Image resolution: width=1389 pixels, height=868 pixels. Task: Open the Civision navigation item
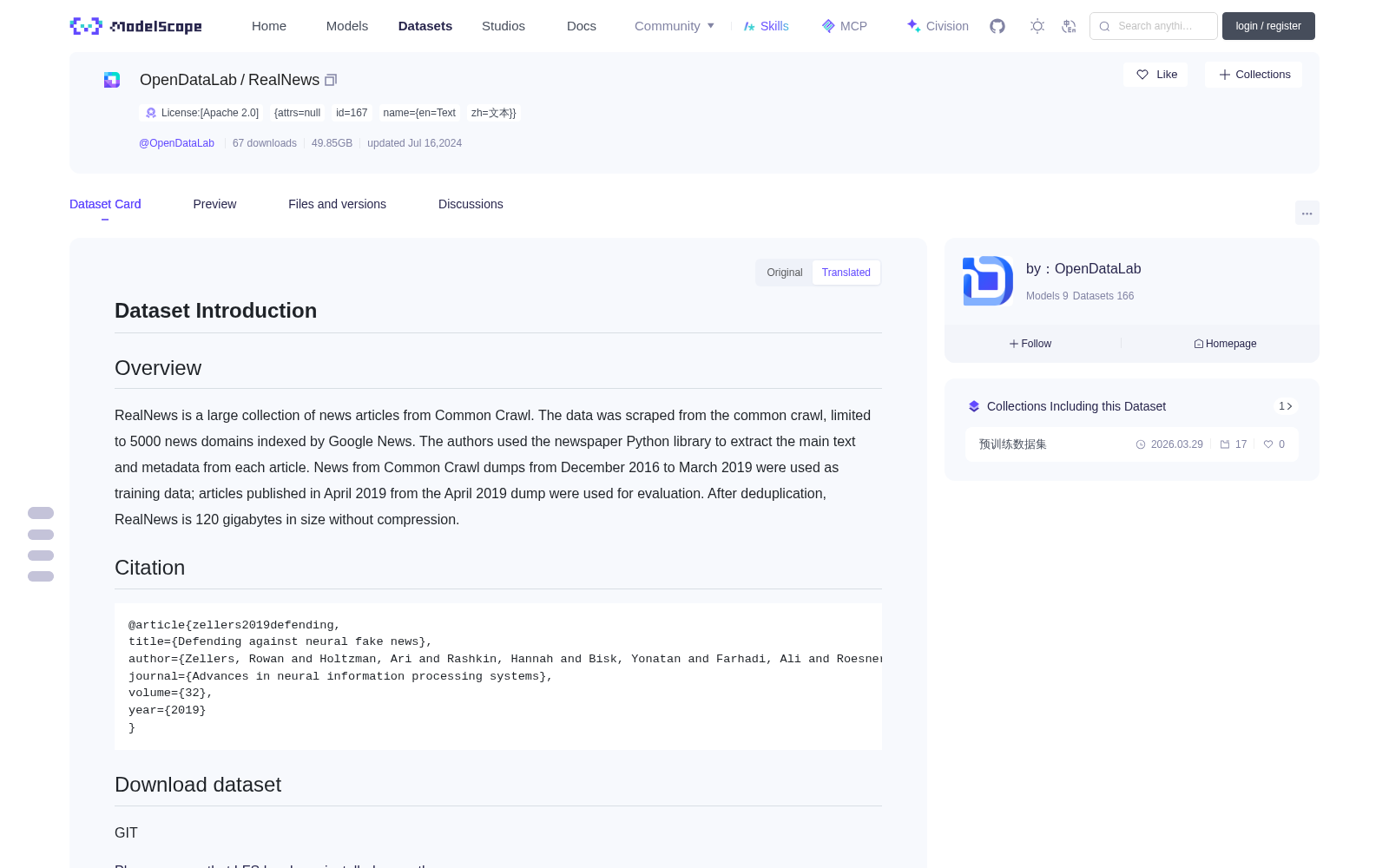938,26
